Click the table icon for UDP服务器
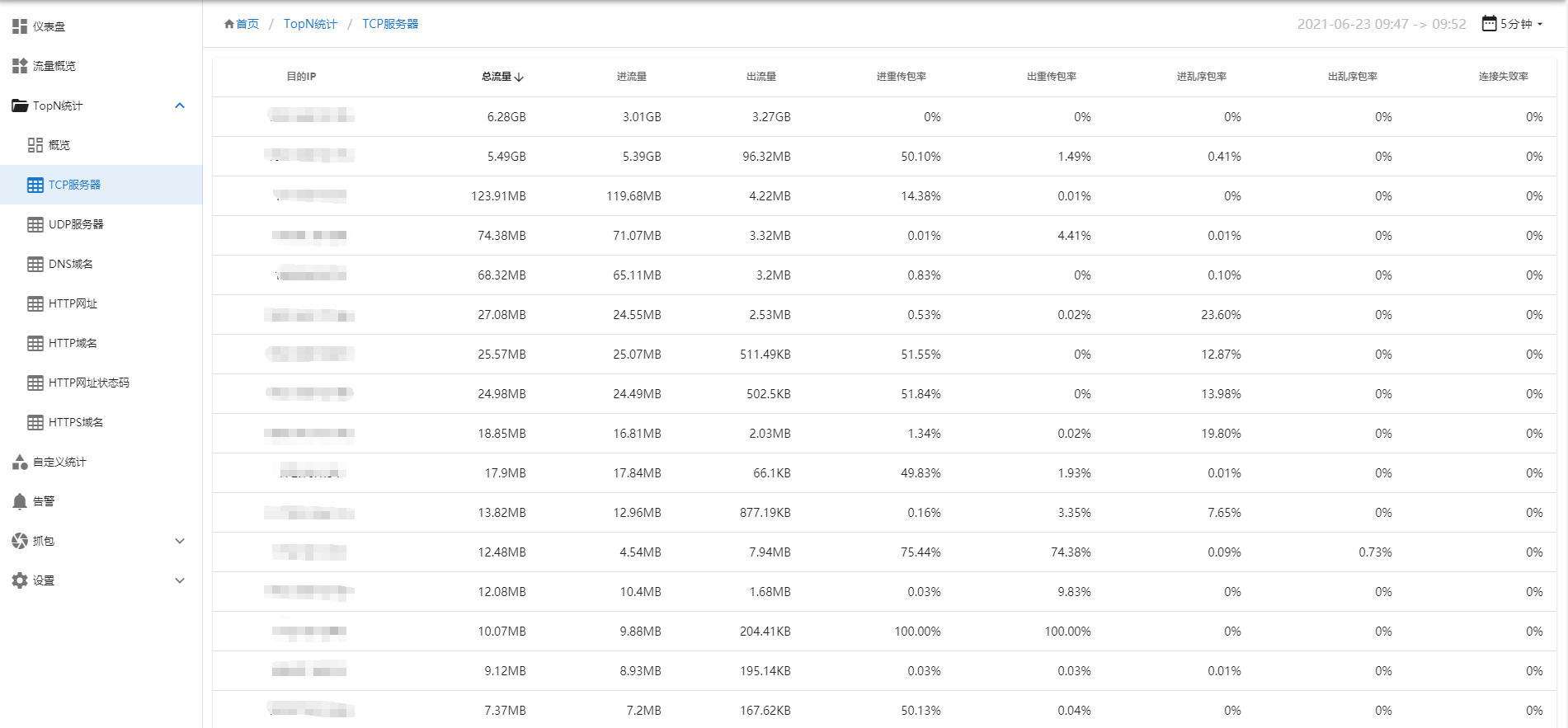Screen dimensions: 1568x728 point(35,224)
